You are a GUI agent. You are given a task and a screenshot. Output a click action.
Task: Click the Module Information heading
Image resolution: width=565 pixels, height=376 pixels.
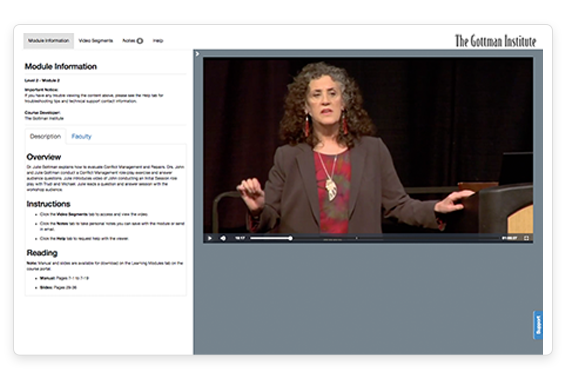click(61, 66)
